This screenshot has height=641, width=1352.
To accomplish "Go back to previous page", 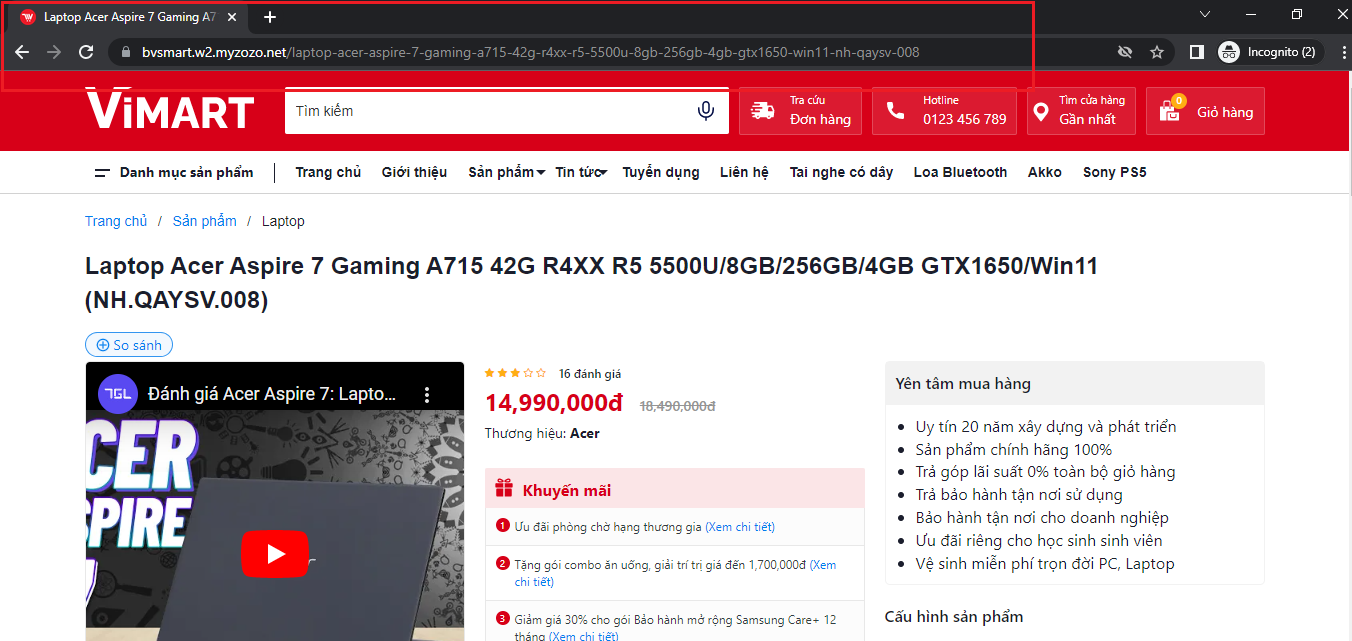I will 22,52.
